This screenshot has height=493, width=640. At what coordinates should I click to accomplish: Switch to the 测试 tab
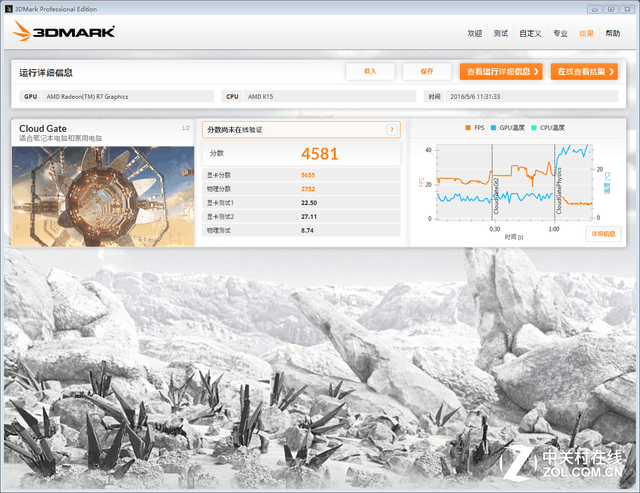click(x=500, y=33)
